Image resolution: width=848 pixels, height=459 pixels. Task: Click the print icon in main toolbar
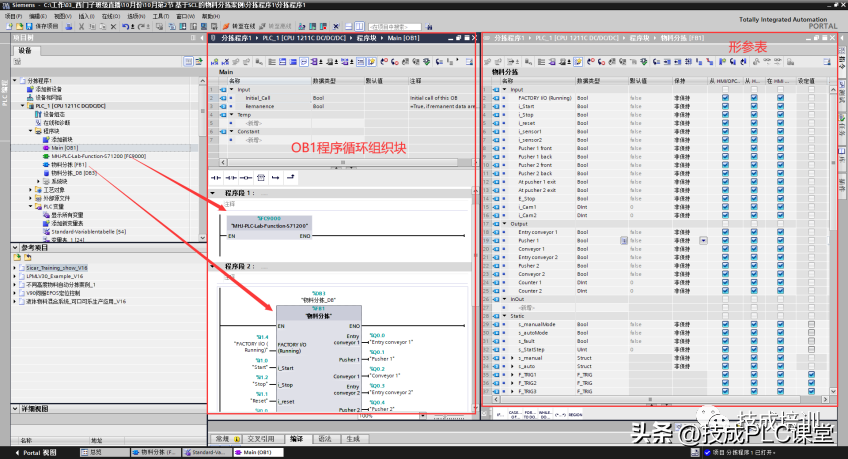click(69, 26)
